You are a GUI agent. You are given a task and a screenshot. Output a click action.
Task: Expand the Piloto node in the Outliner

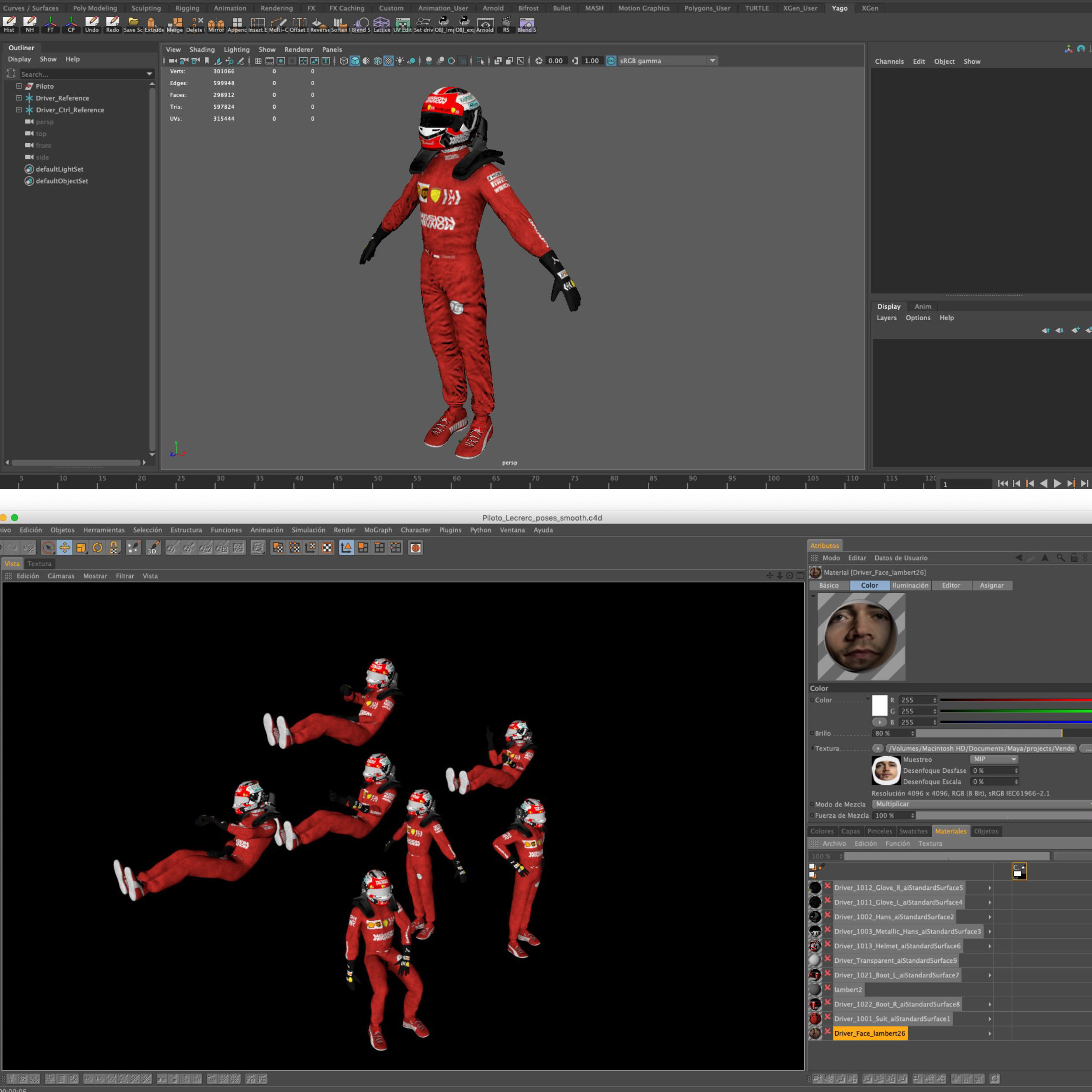coord(19,86)
